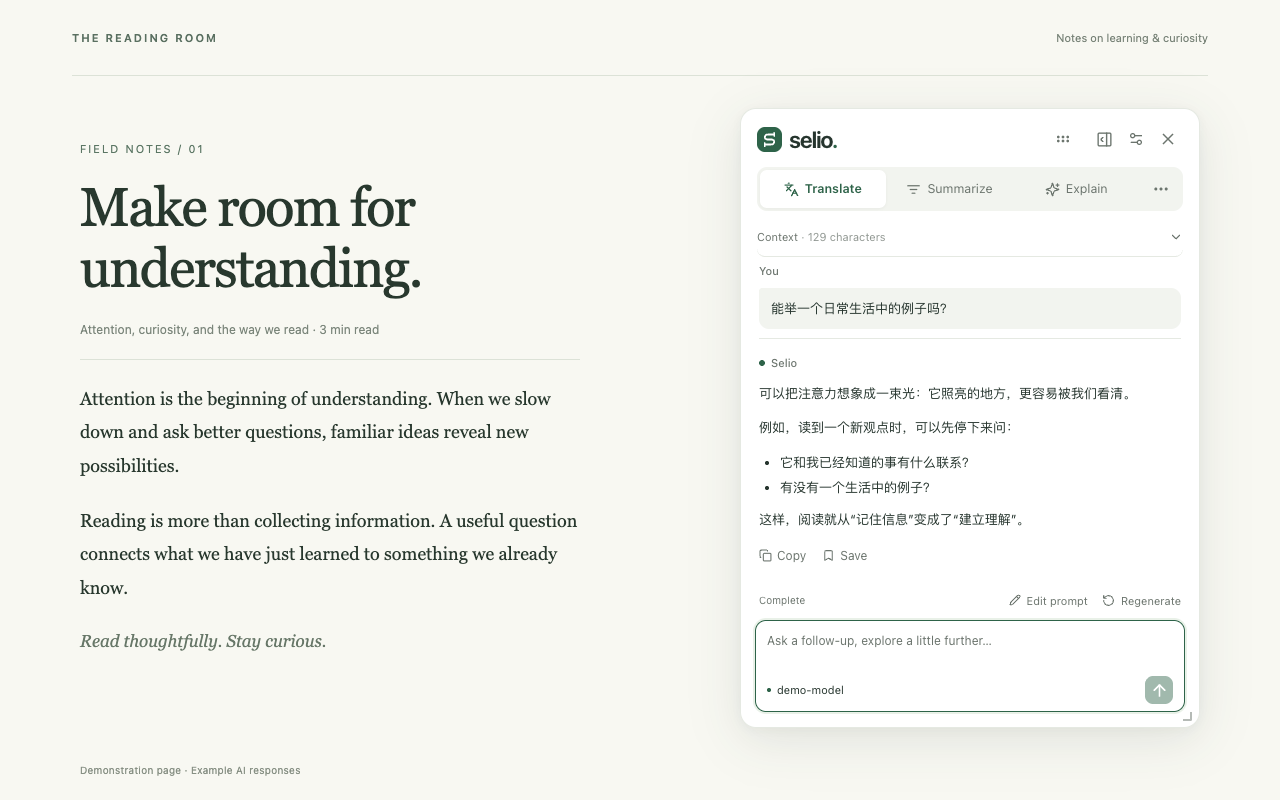Click the 'You' sender label

point(769,271)
